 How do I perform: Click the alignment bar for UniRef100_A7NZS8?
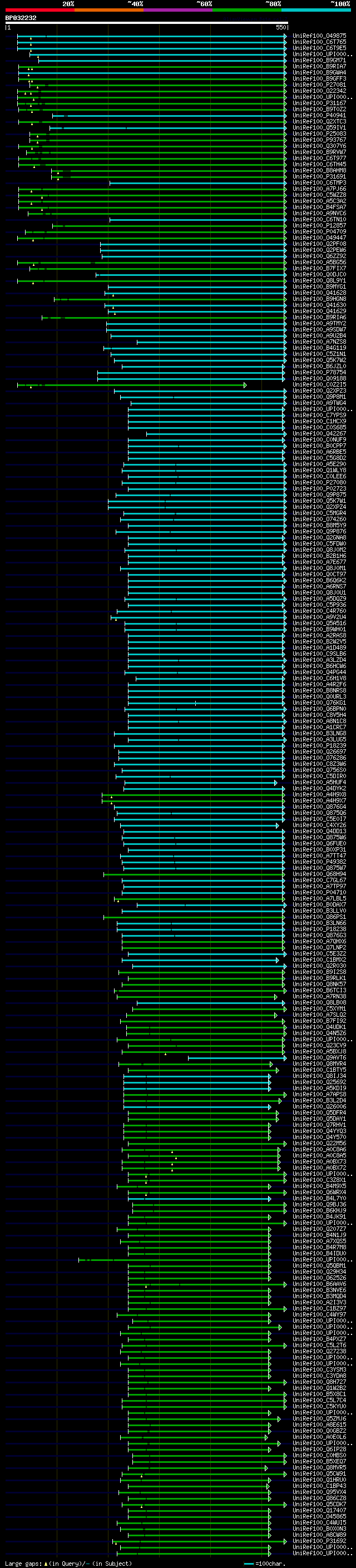click(x=211, y=342)
